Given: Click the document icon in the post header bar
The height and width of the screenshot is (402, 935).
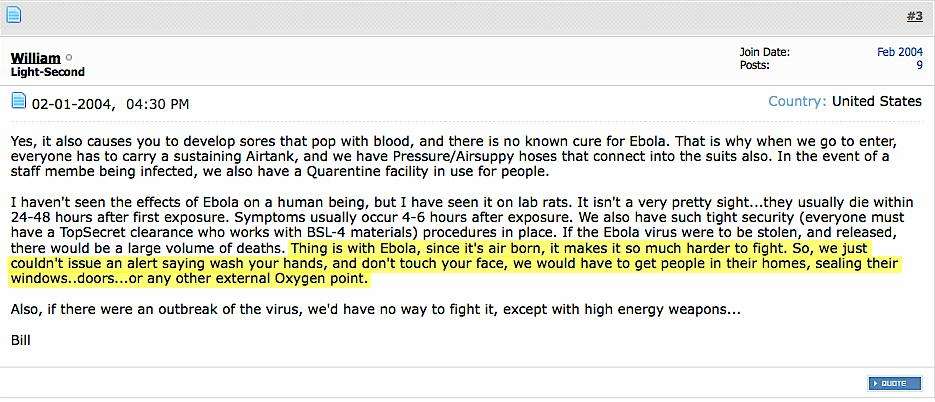Looking at the screenshot, I should click(x=13, y=14).
